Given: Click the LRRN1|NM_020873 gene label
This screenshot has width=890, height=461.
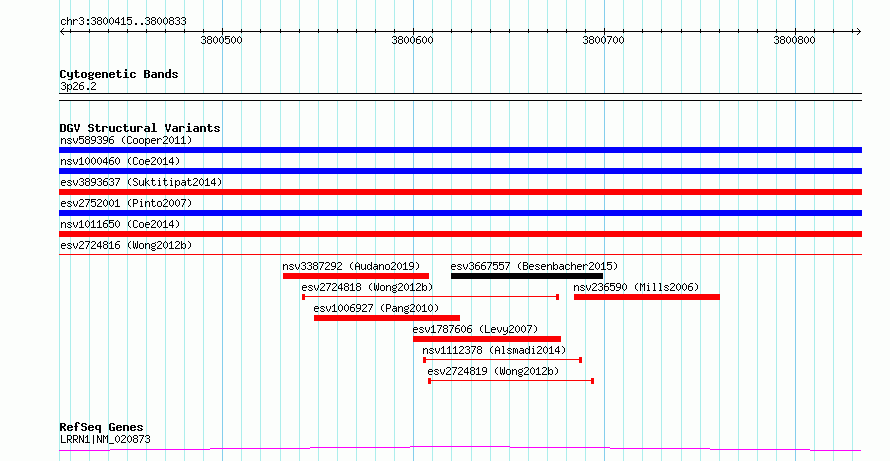Looking at the screenshot, I should pyautogui.click(x=105, y=439).
